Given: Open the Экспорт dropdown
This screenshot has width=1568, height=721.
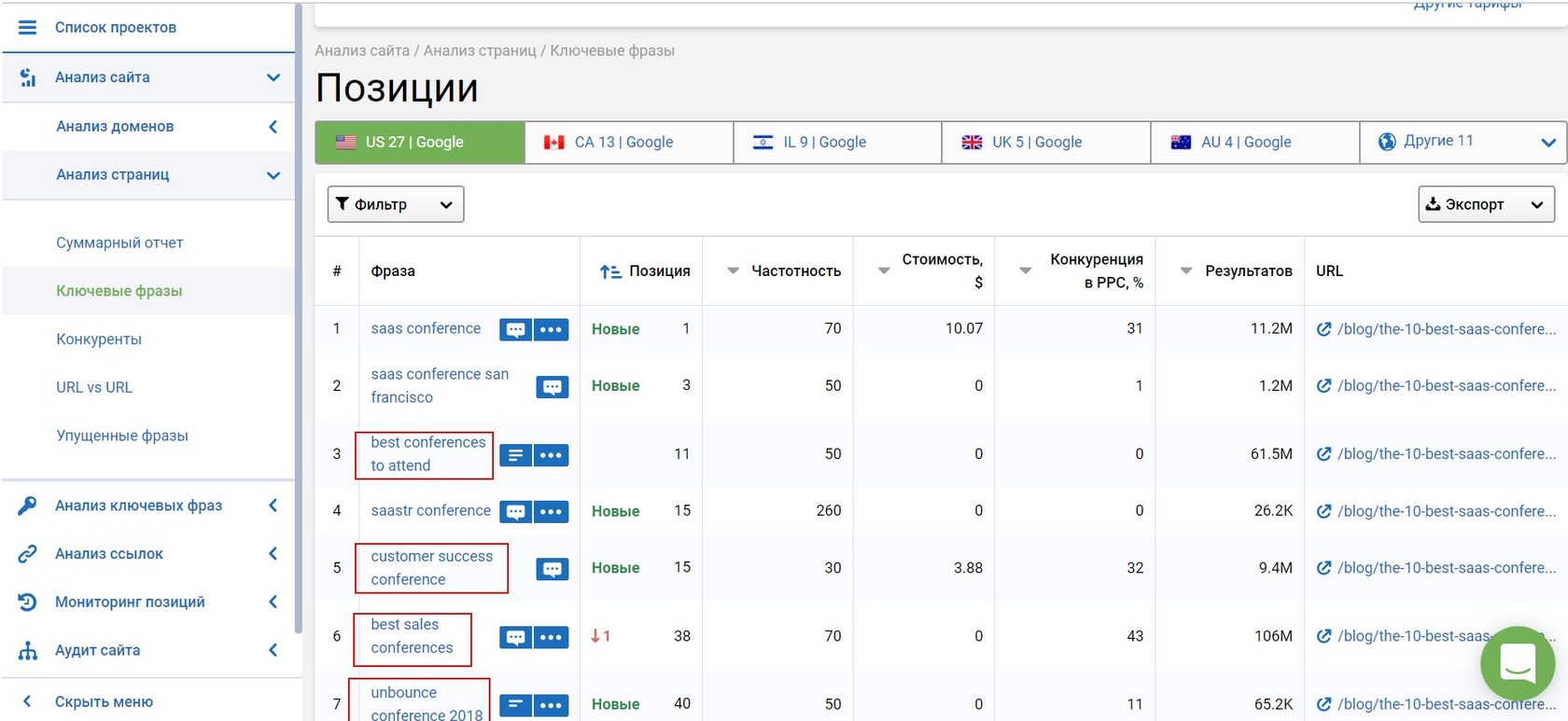Looking at the screenshot, I should [1486, 204].
